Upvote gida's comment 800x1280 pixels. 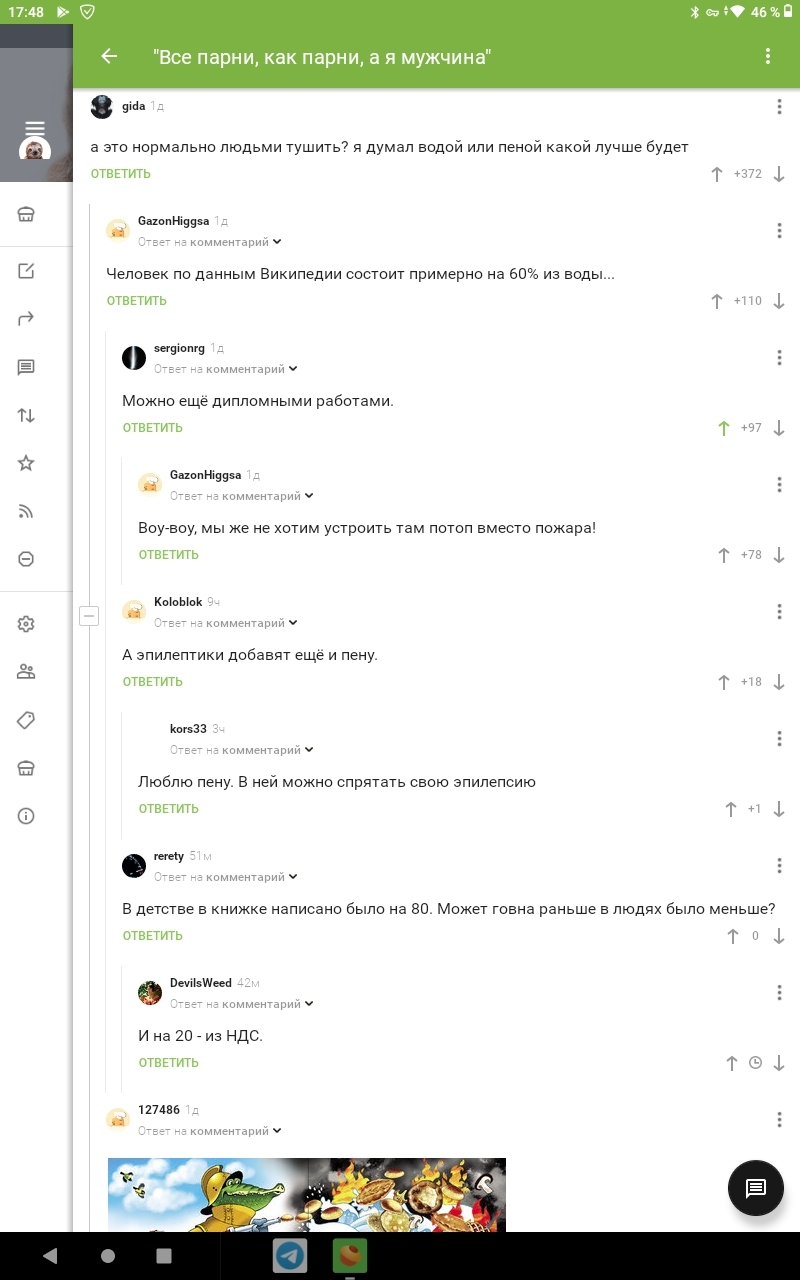717,174
